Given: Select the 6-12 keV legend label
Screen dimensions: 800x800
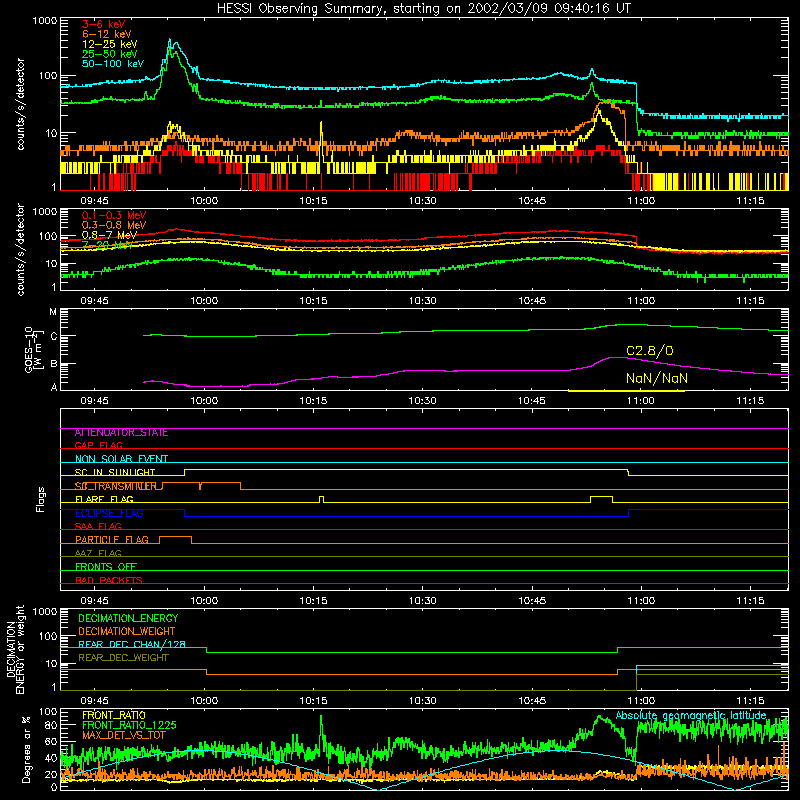Looking at the screenshot, I should [x=107, y=34].
